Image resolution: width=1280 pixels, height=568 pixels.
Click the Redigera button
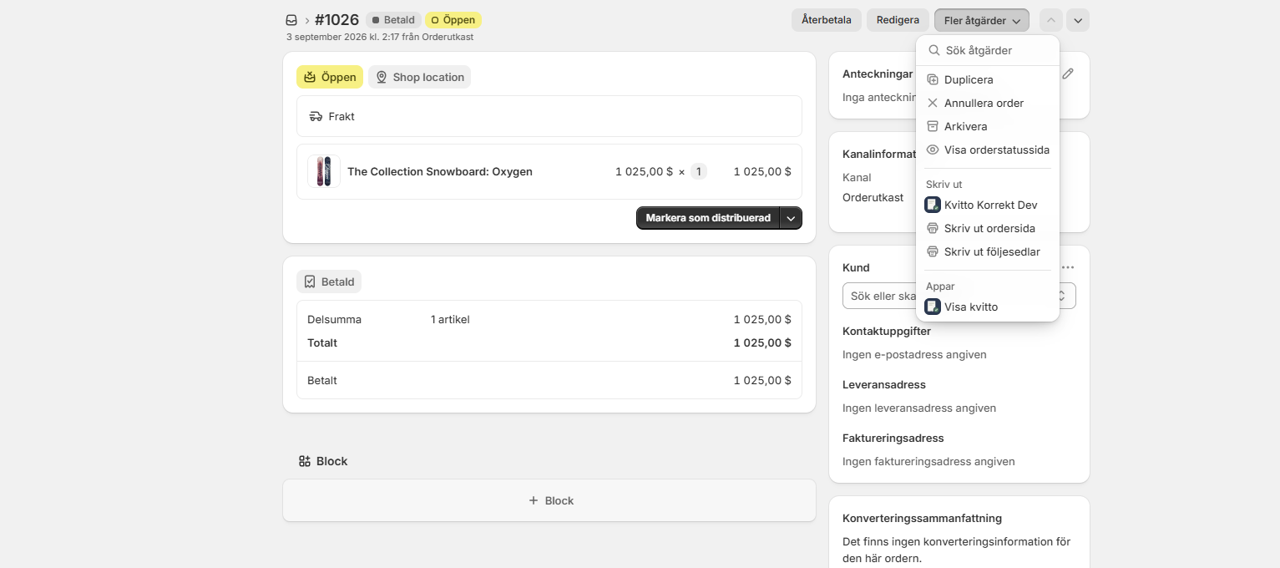898,20
